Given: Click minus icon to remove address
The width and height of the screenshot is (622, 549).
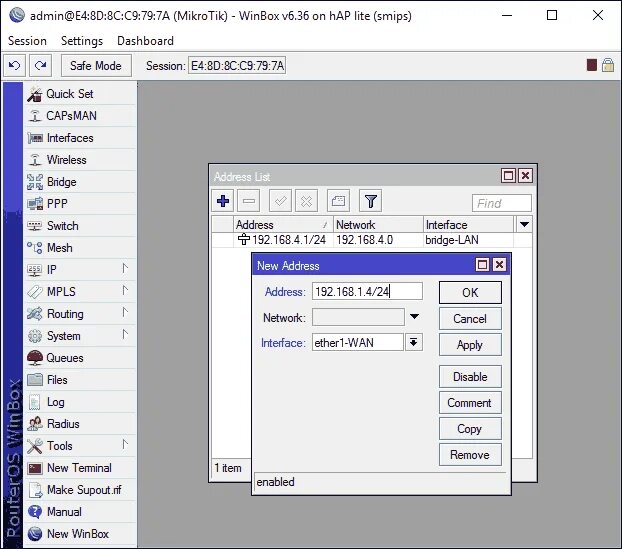Looking at the screenshot, I should [249, 201].
